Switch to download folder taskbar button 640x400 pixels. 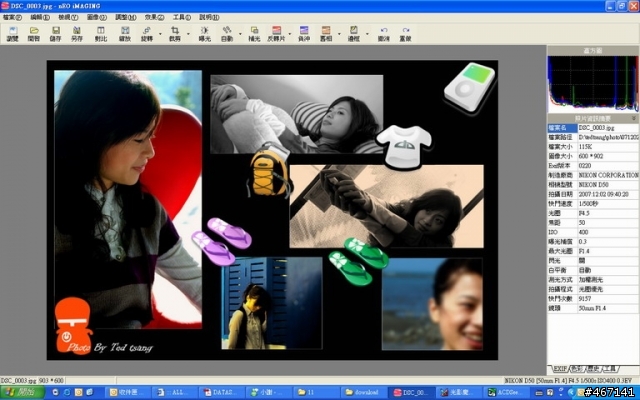(x=362, y=392)
